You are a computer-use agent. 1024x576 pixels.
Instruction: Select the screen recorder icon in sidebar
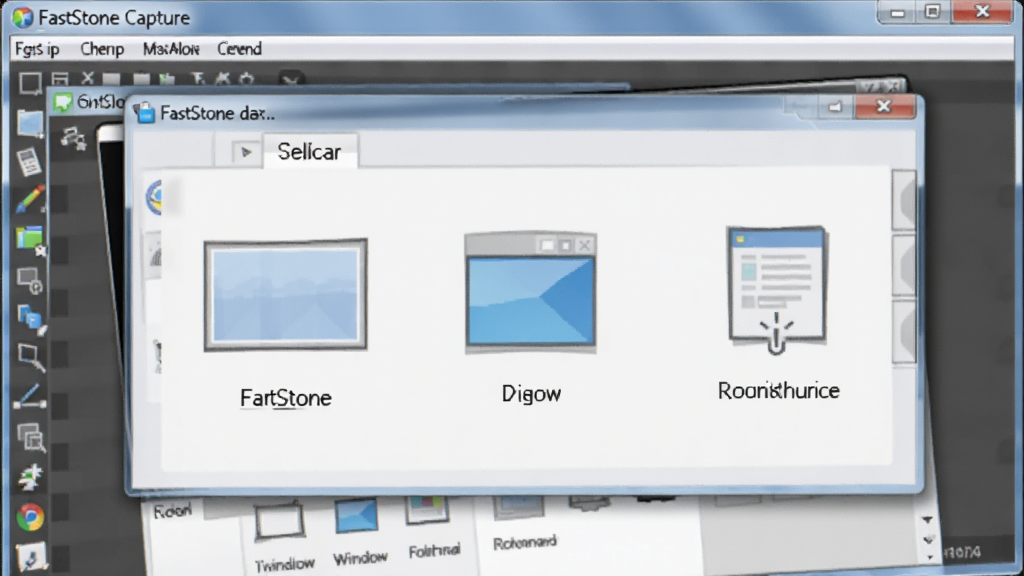coord(30,280)
